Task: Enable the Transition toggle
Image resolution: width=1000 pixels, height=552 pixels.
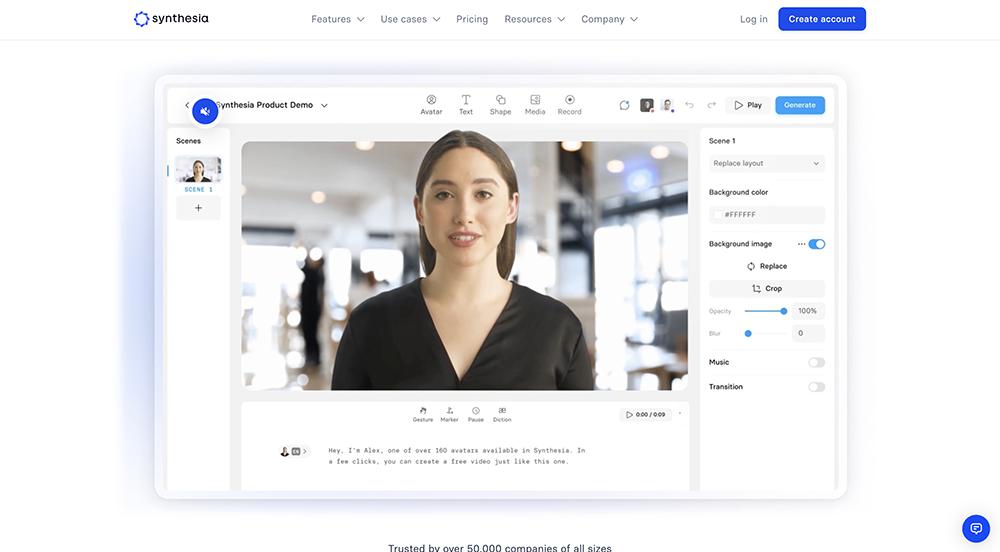Action: 816,387
